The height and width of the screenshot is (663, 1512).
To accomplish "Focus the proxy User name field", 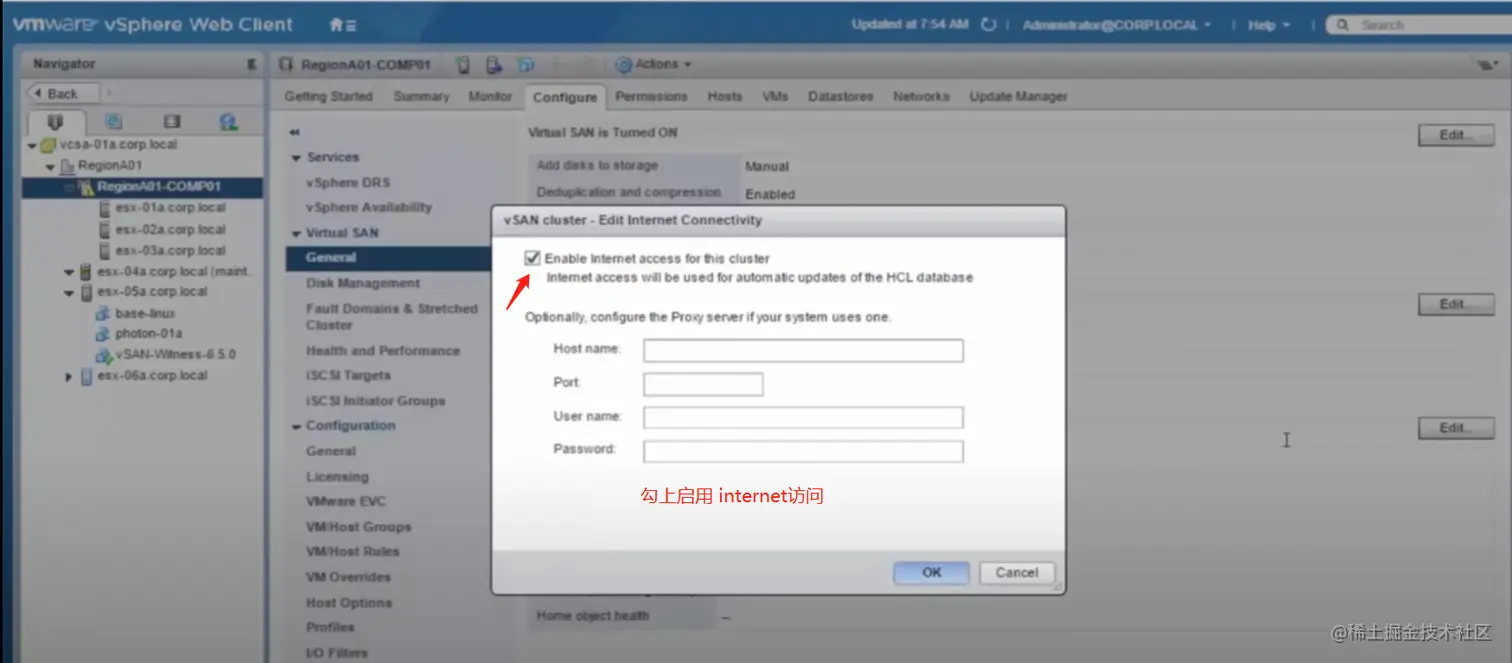I will point(803,417).
